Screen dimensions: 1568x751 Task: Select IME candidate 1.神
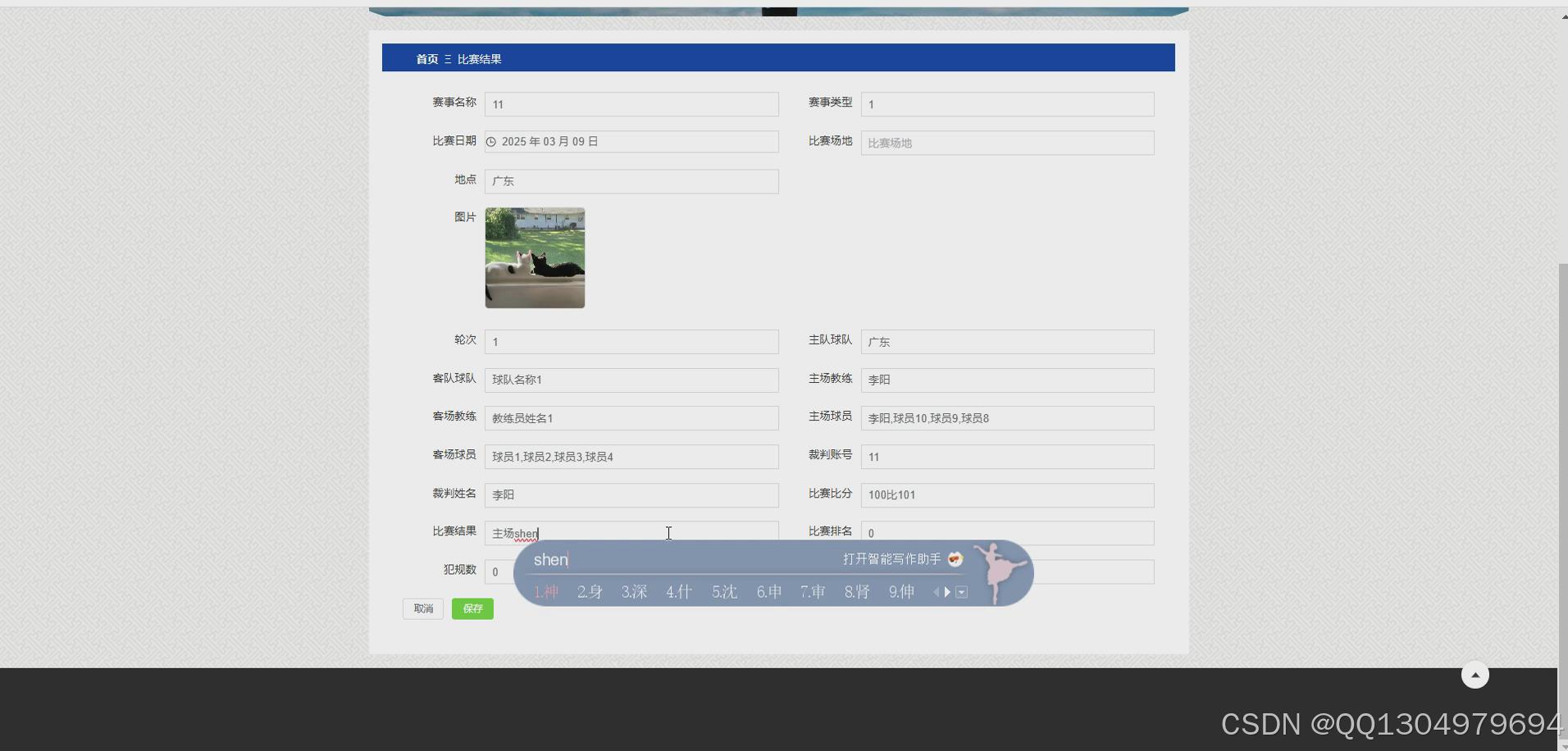click(546, 592)
